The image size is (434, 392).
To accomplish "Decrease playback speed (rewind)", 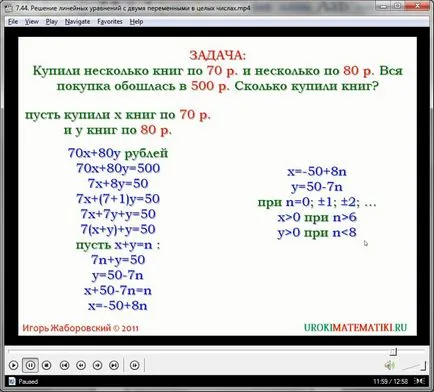I will (81, 365).
